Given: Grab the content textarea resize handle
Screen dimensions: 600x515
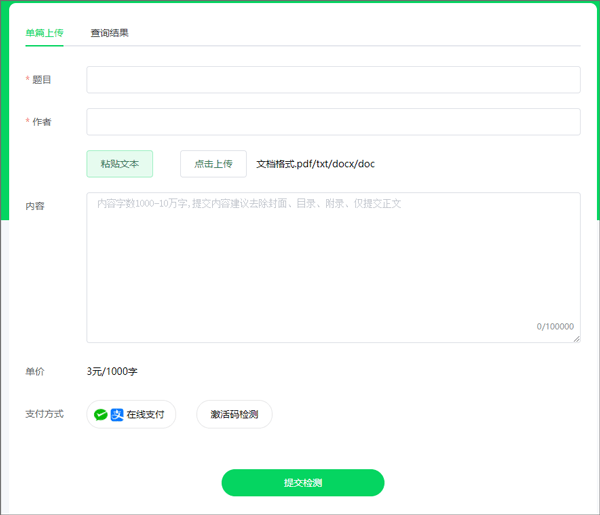Looking at the screenshot, I should coord(576,338).
